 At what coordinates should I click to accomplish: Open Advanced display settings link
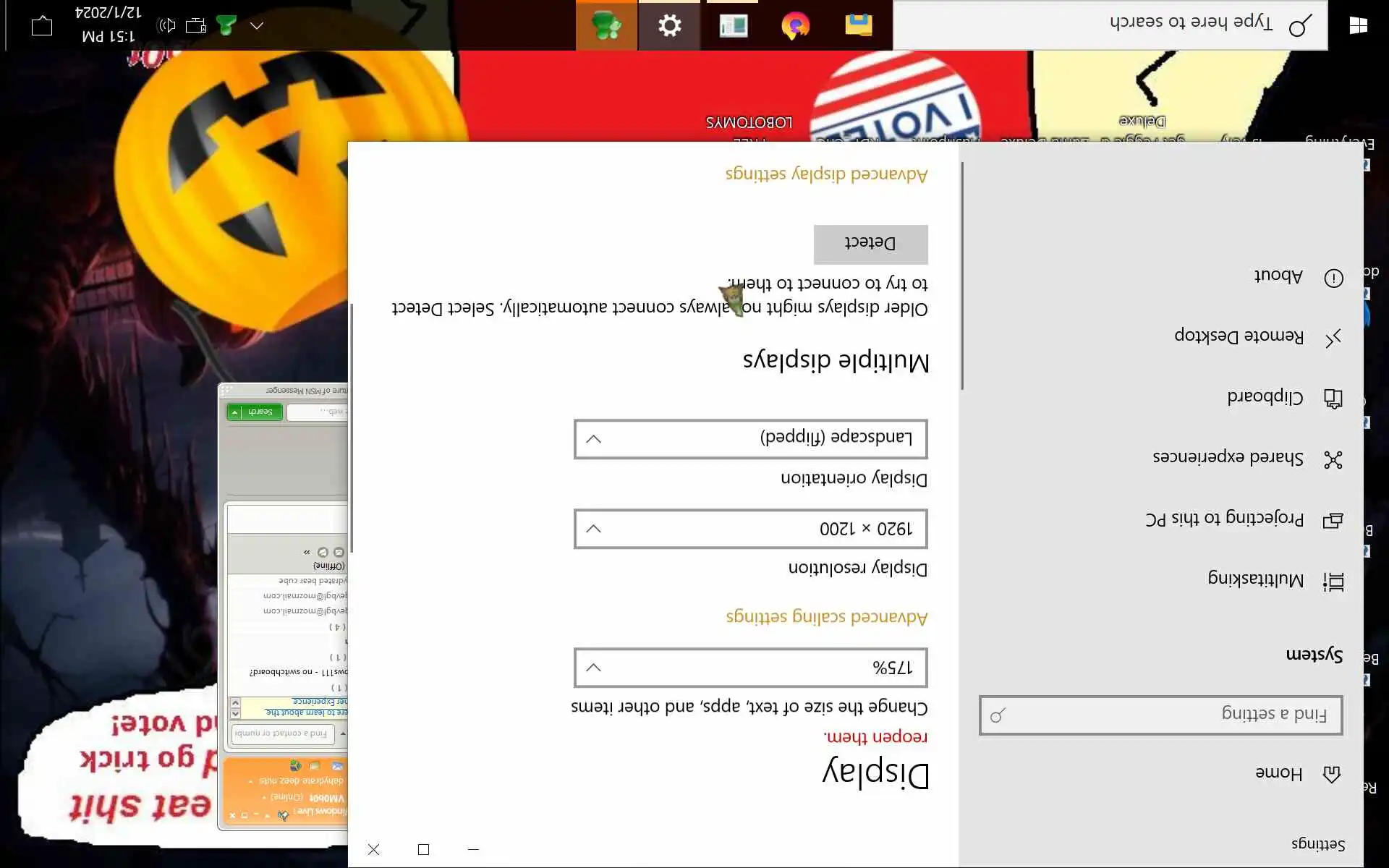pos(826,174)
